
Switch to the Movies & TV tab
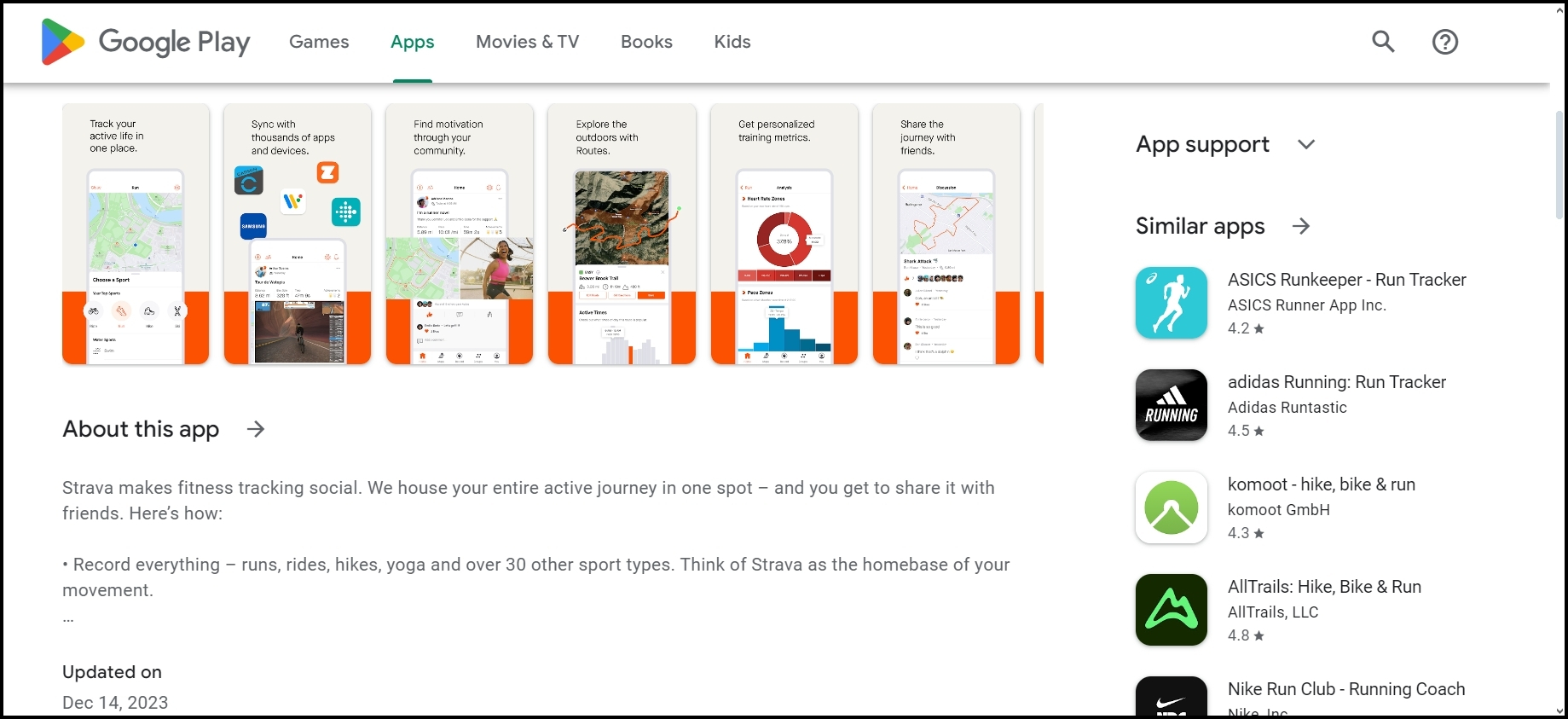(527, 42)
